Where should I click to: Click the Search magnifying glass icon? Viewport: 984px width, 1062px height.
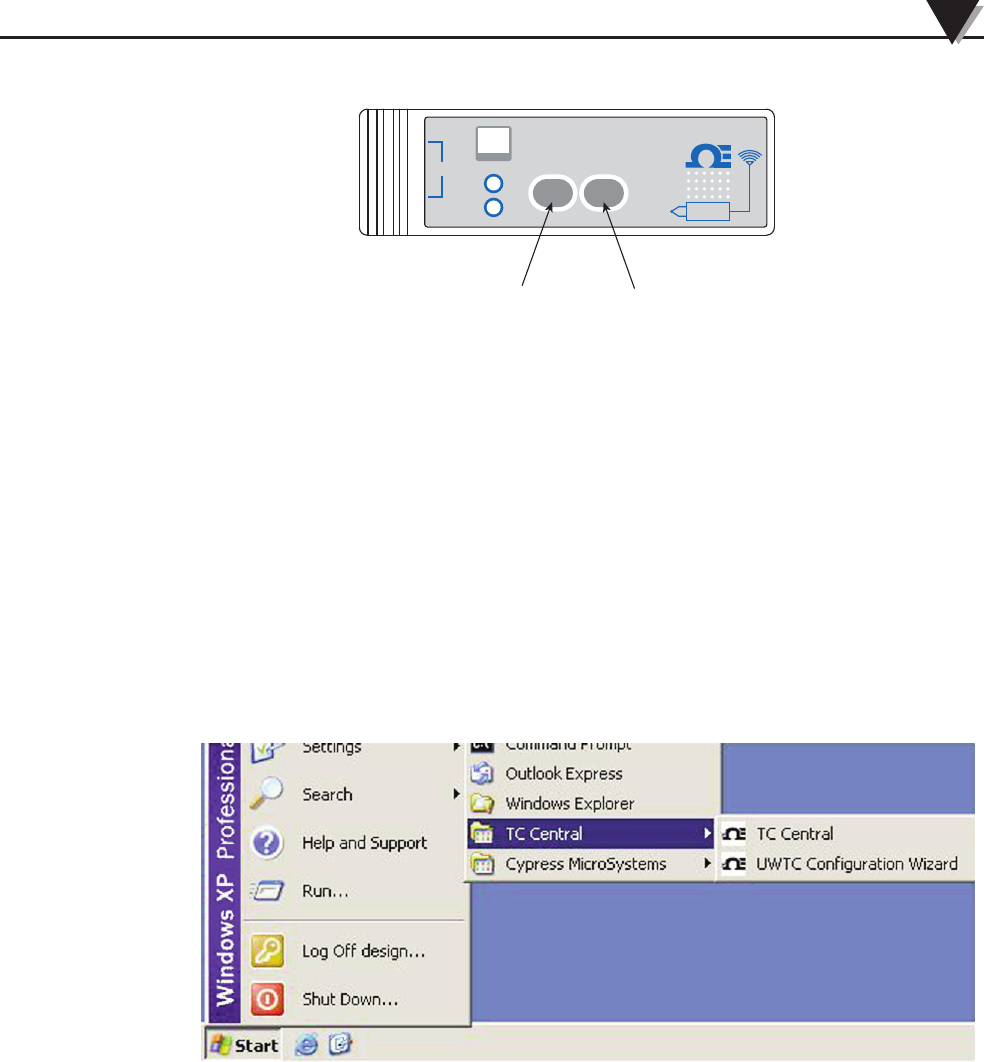[267, 793]
